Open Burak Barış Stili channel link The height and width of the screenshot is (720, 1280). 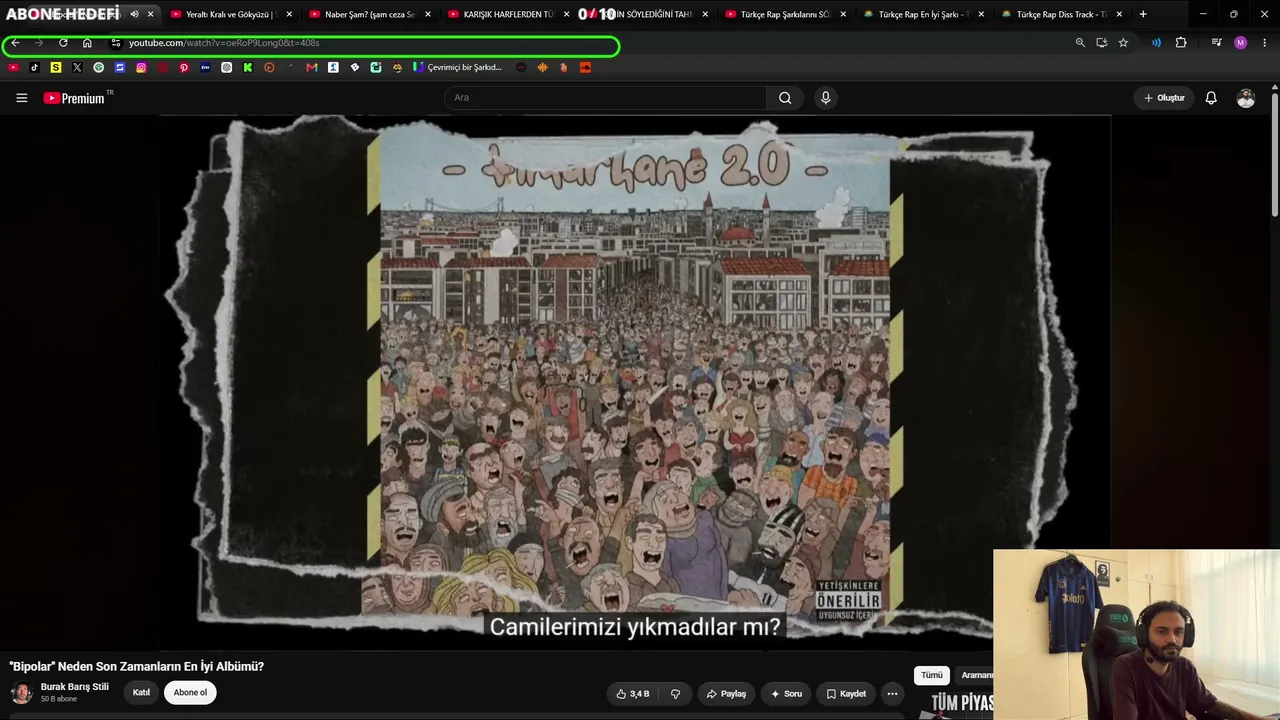(x=75, y=687)
